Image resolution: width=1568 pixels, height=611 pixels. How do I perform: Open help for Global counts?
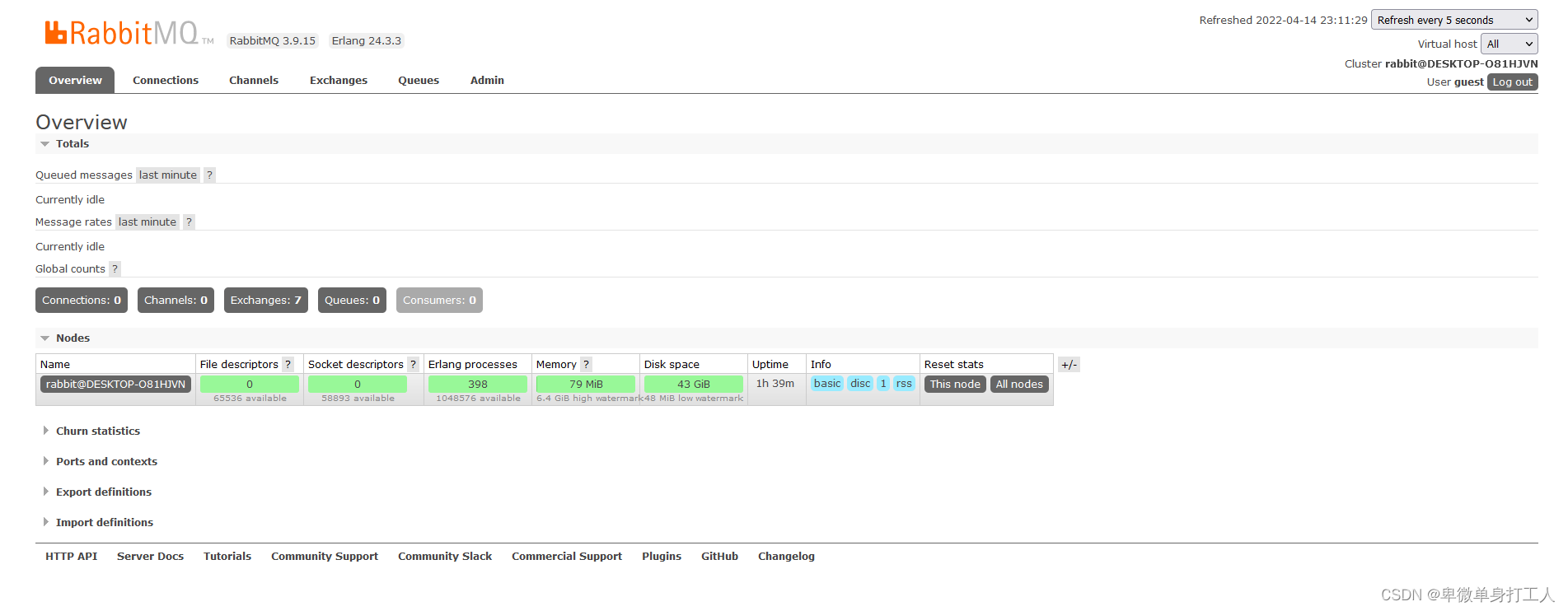point(115,268)
